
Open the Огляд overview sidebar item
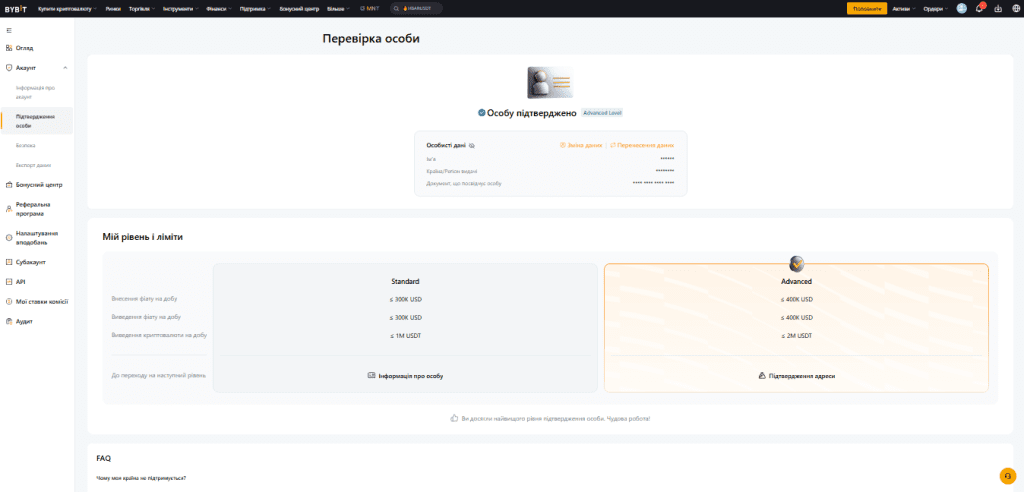(x=24, y=48)
